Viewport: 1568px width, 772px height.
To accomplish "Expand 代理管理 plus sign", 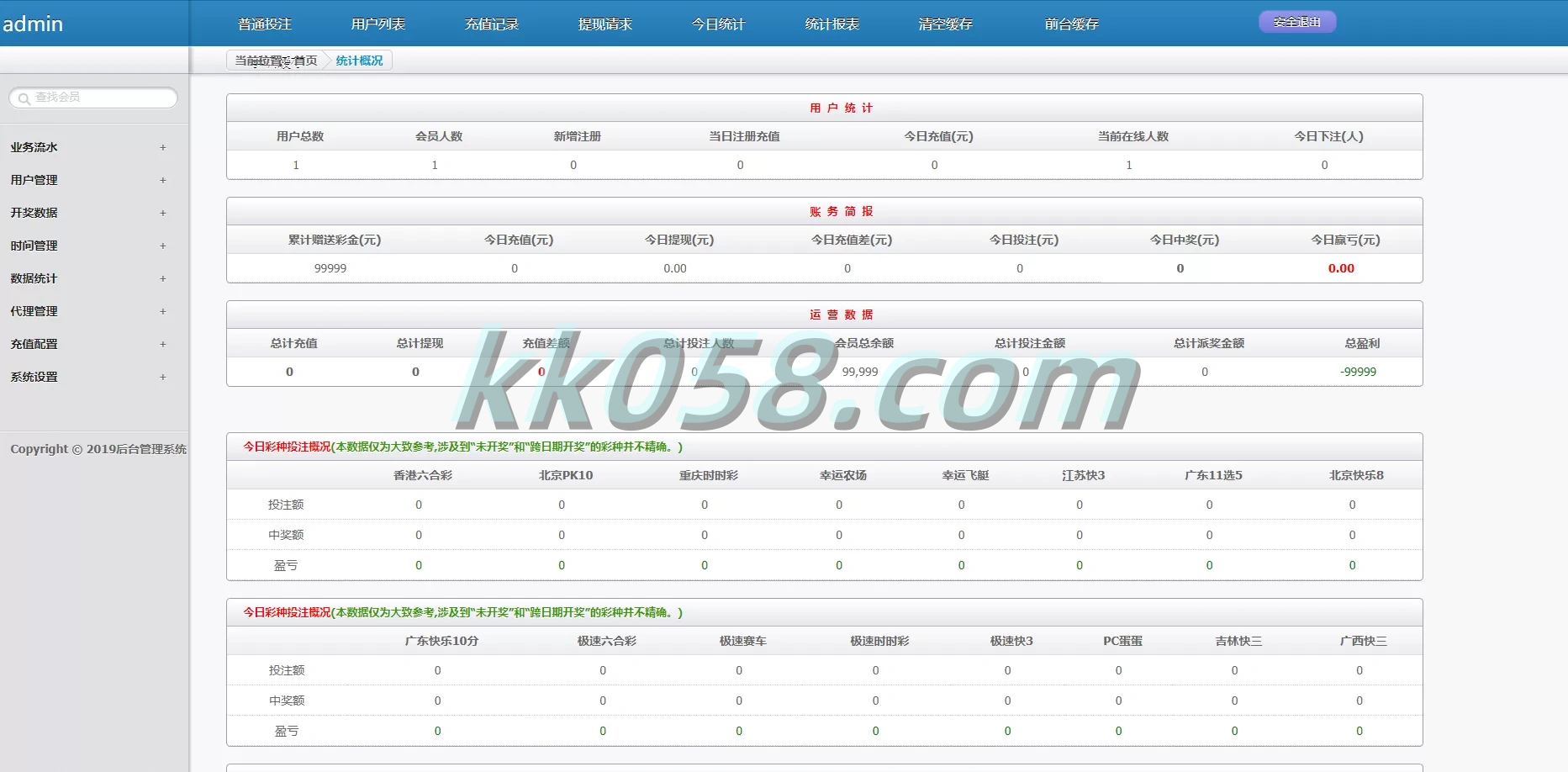I will (x=163, y=311).
